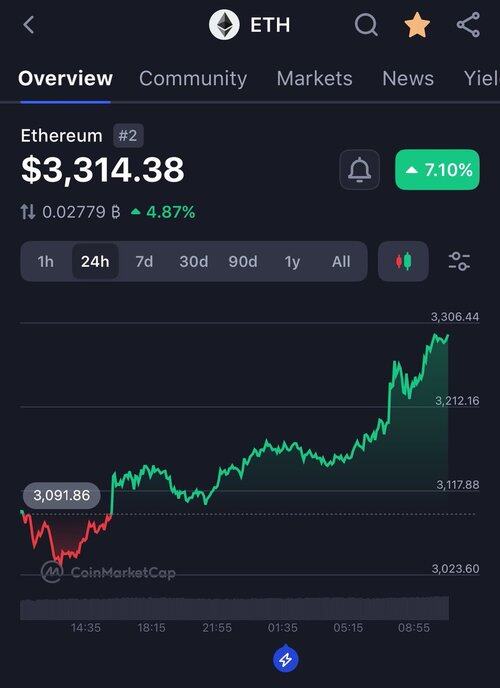Tap the Ethereum logo icon
500x688 pixels.
click(x=224, y=25)
